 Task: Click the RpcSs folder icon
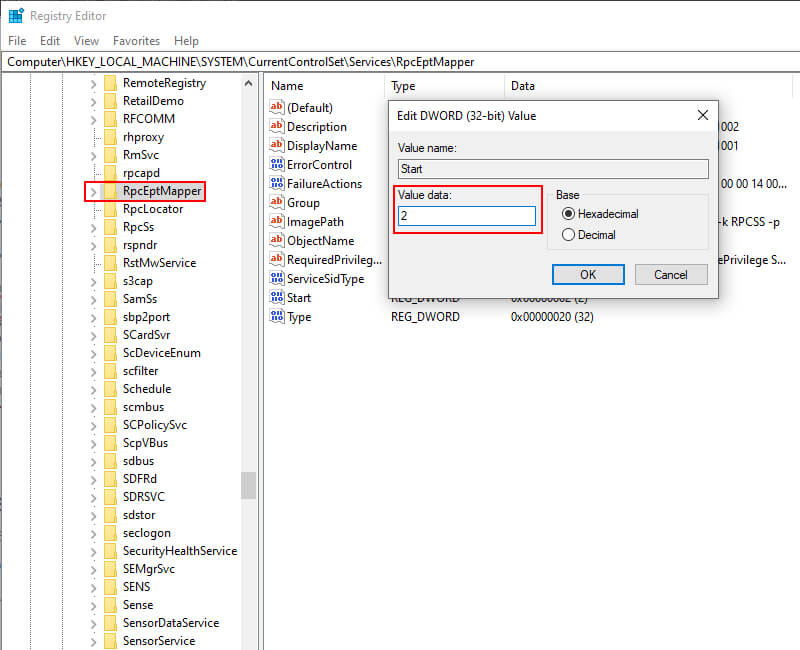click(110, 227)
